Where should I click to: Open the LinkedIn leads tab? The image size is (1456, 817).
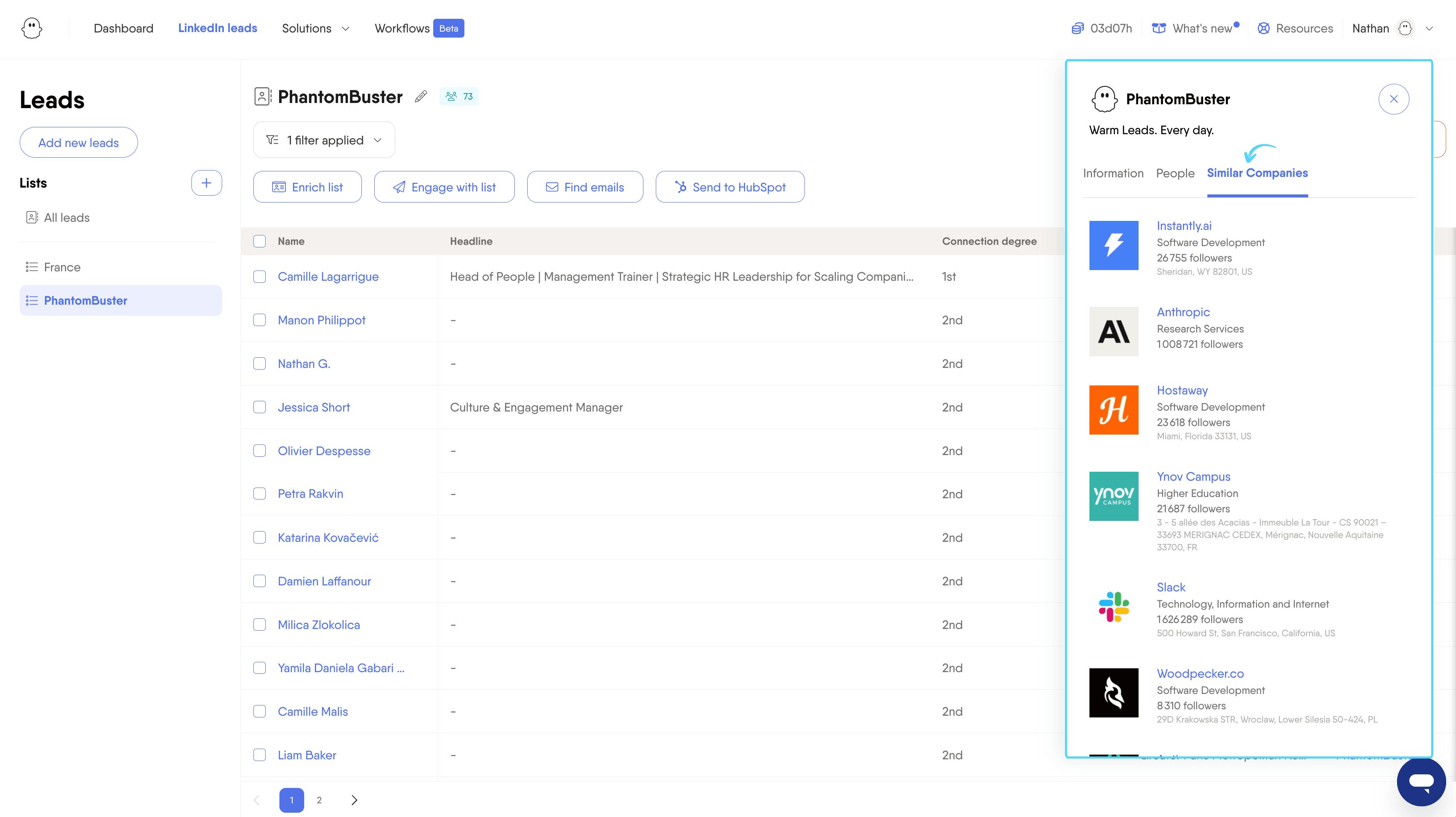(x=217, y=28)
